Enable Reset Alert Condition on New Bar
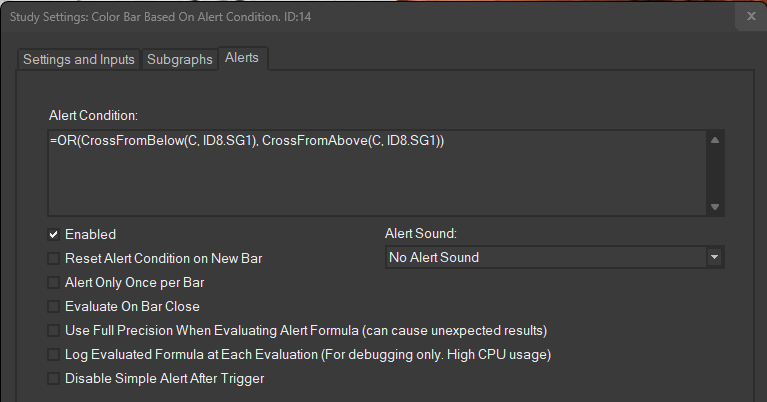This screenshot has width=767, height=402. coord(53,259)
